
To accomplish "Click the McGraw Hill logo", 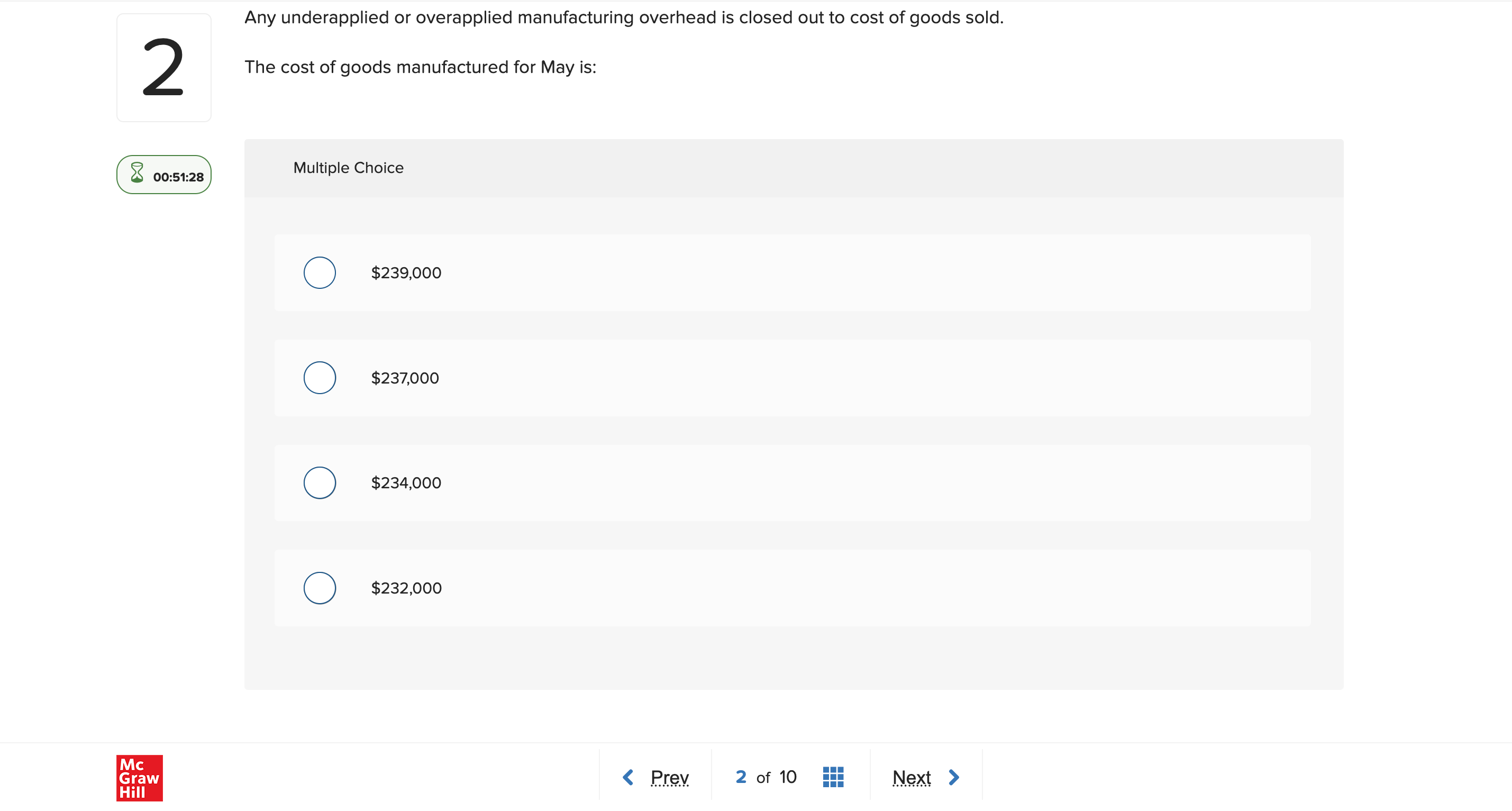I will 140,778.
